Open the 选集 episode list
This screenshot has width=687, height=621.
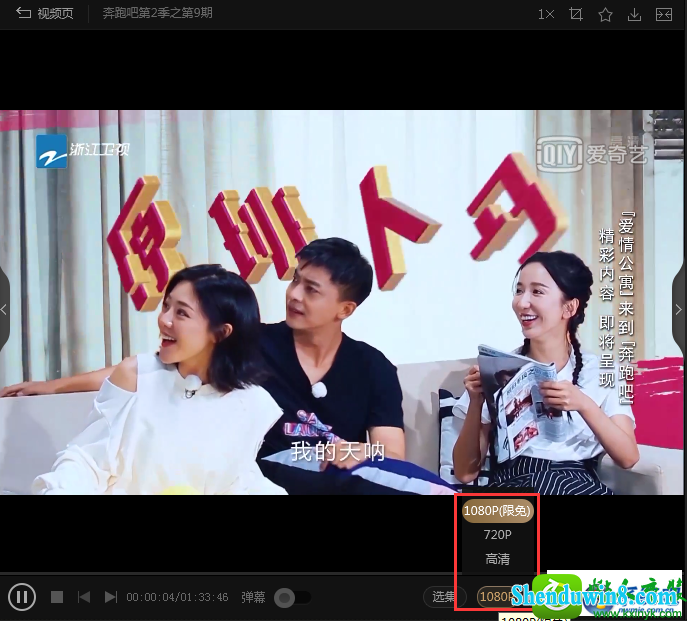pyautogui.click(x=443, y=596)
